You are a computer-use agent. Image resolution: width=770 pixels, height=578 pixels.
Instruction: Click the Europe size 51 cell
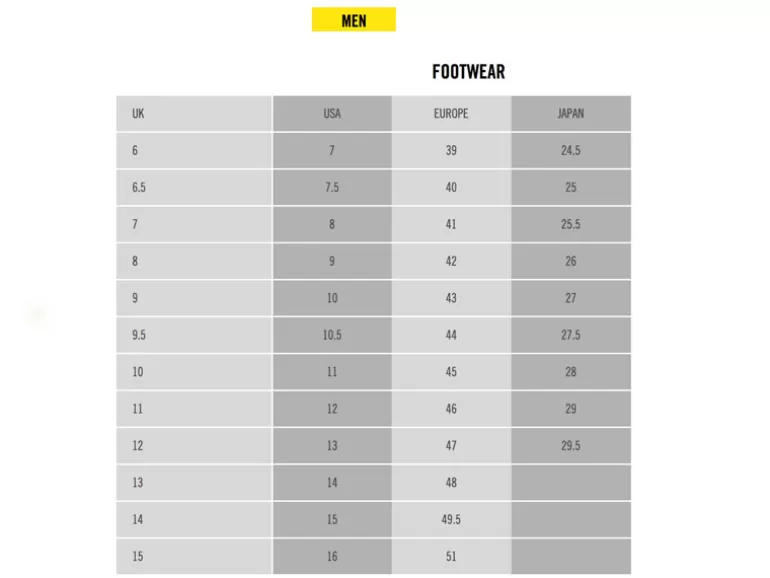click(x=451, y=556)
